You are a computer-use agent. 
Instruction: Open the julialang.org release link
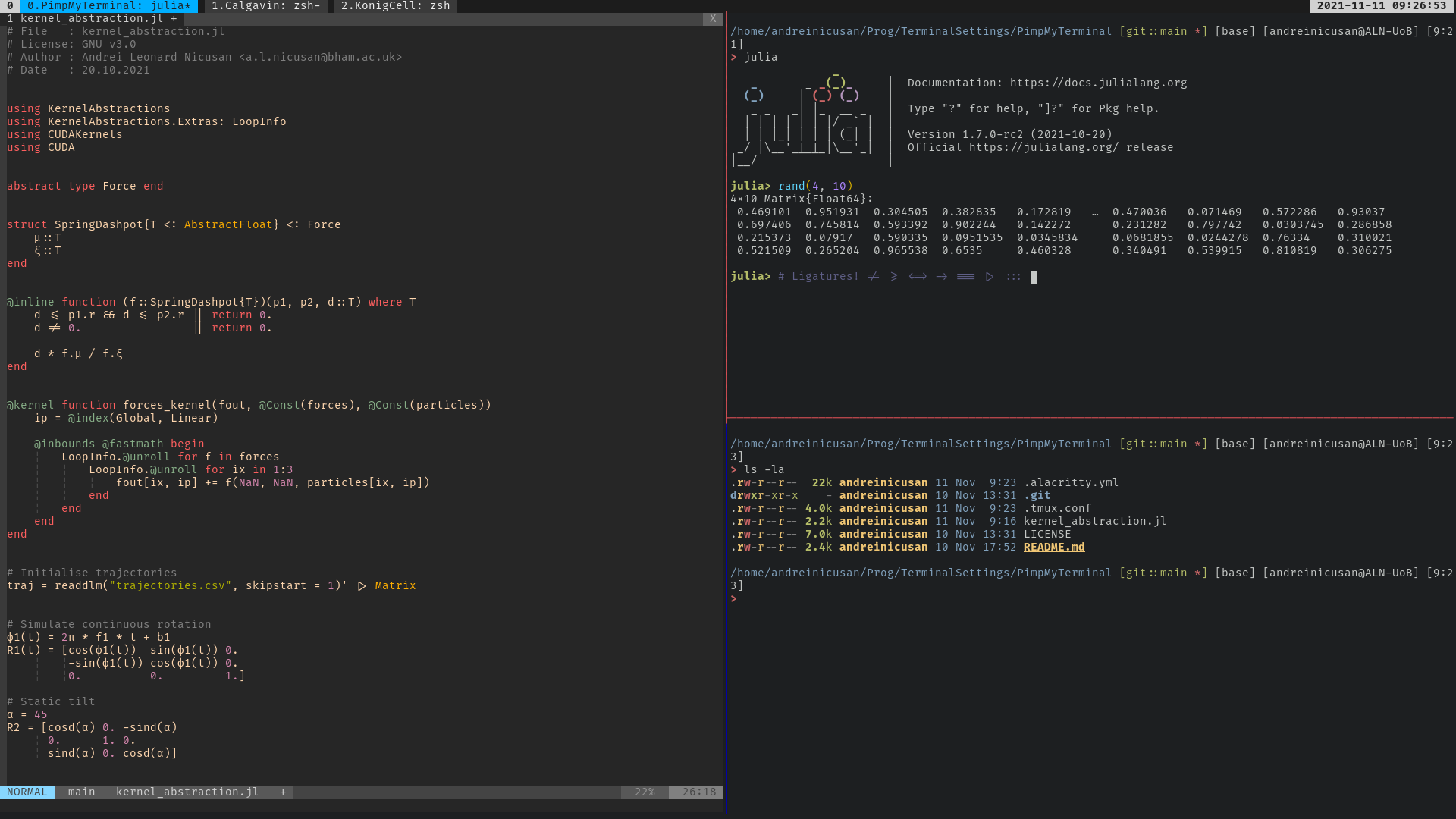click(1044, 148)
